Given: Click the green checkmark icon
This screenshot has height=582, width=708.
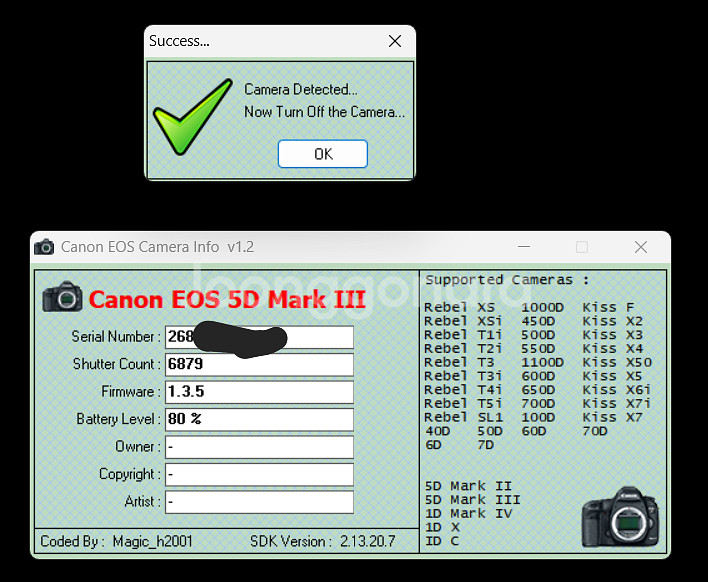Looking at the screenshot, I should (x=191, y=118).
